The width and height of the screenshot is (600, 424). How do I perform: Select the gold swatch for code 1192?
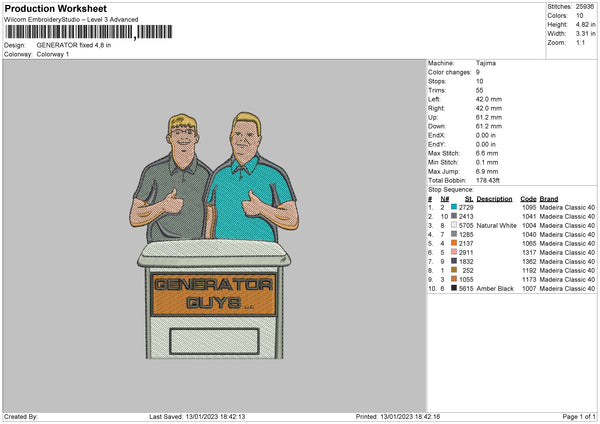454,270
